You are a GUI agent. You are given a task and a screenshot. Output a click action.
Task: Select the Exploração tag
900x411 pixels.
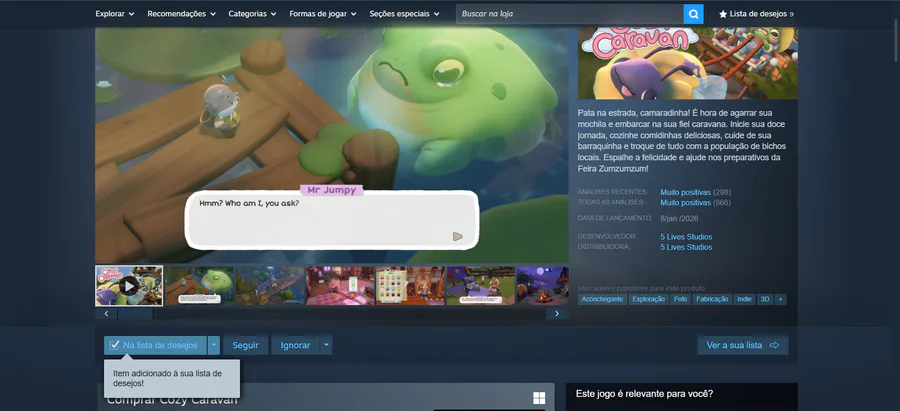tap(648, 299)
